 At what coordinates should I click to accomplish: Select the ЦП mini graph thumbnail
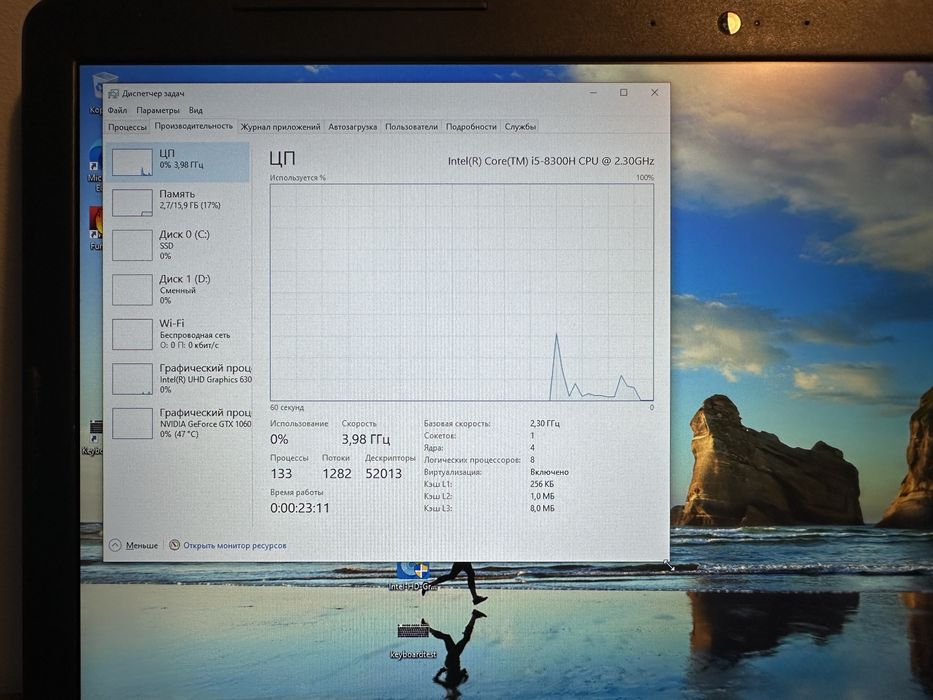point(132,162)
